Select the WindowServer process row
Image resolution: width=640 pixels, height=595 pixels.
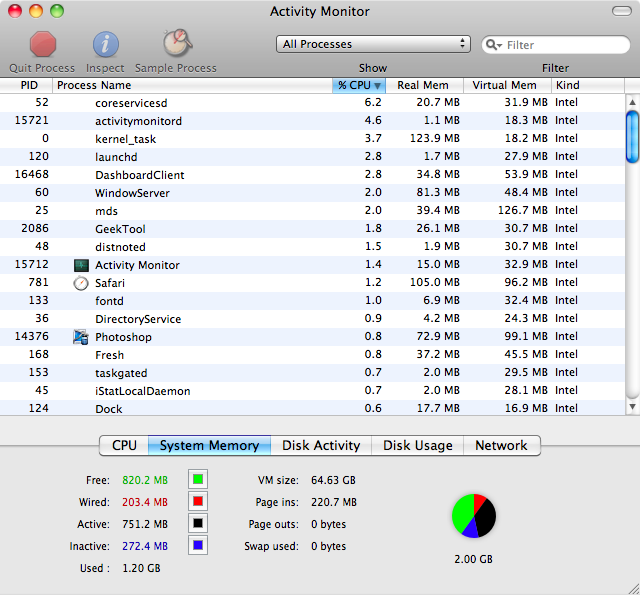(312, 193)
